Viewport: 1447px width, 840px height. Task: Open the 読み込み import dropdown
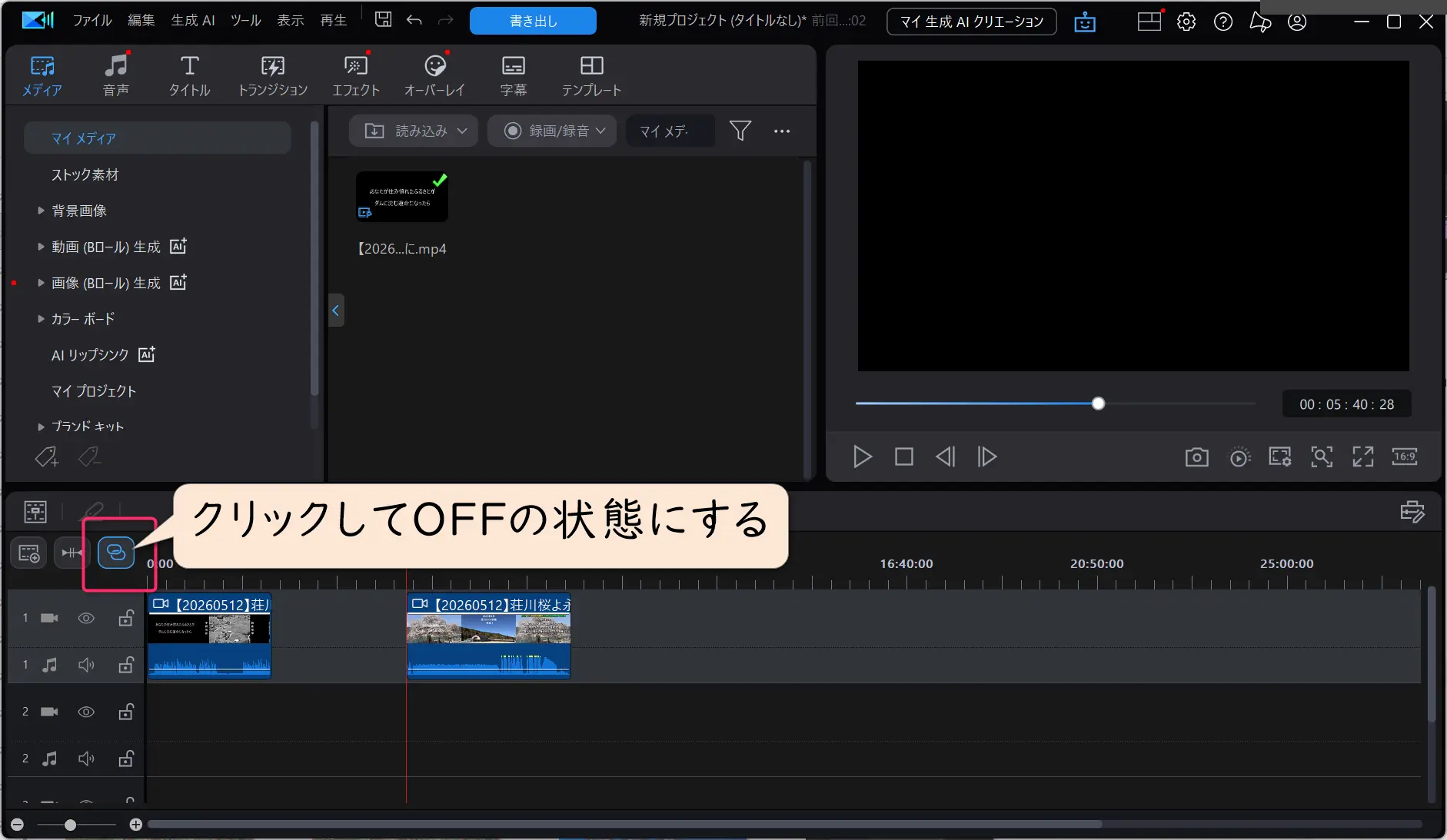pos(414,131)
